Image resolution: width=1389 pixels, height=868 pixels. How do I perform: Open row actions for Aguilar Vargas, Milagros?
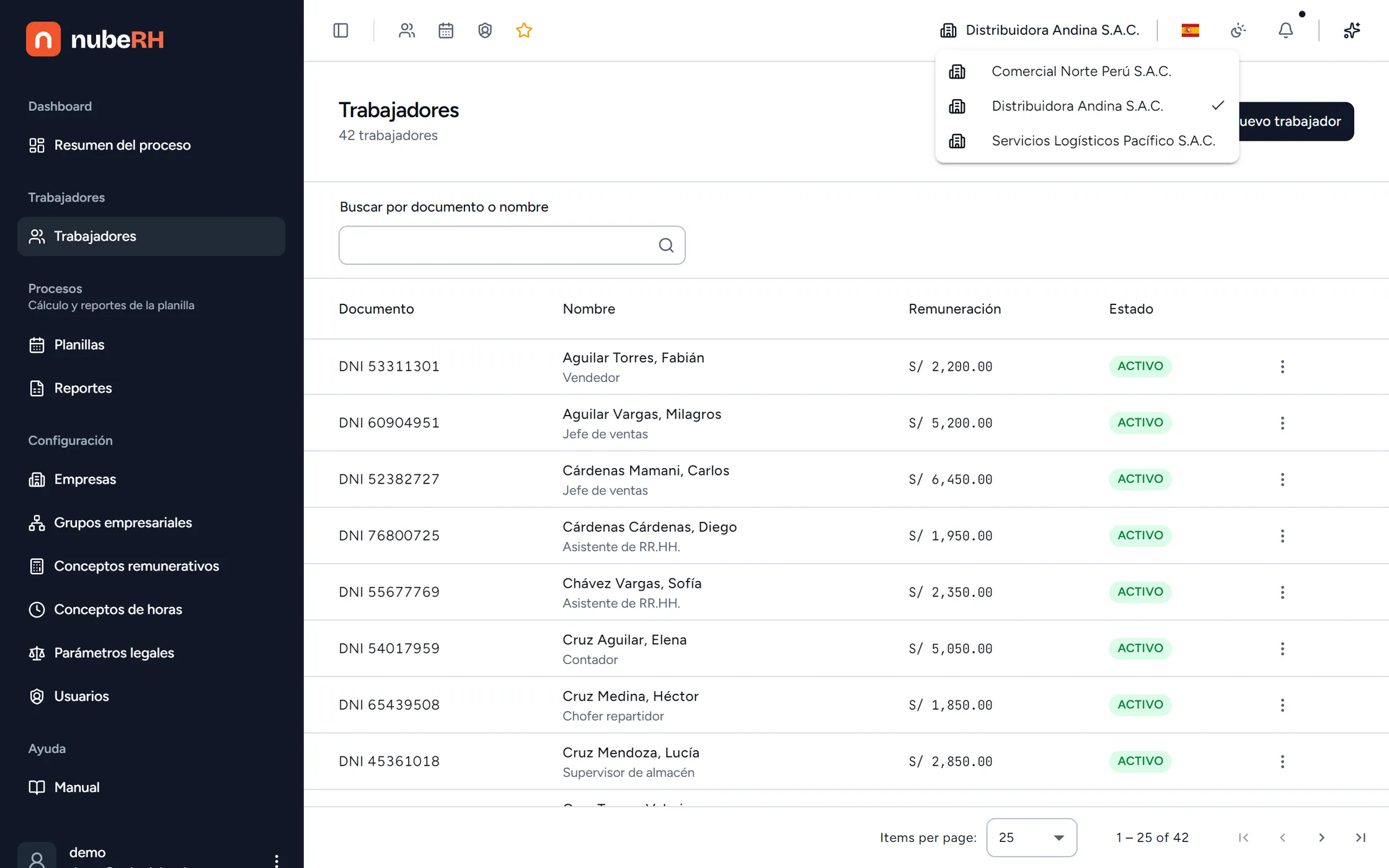1282,423
